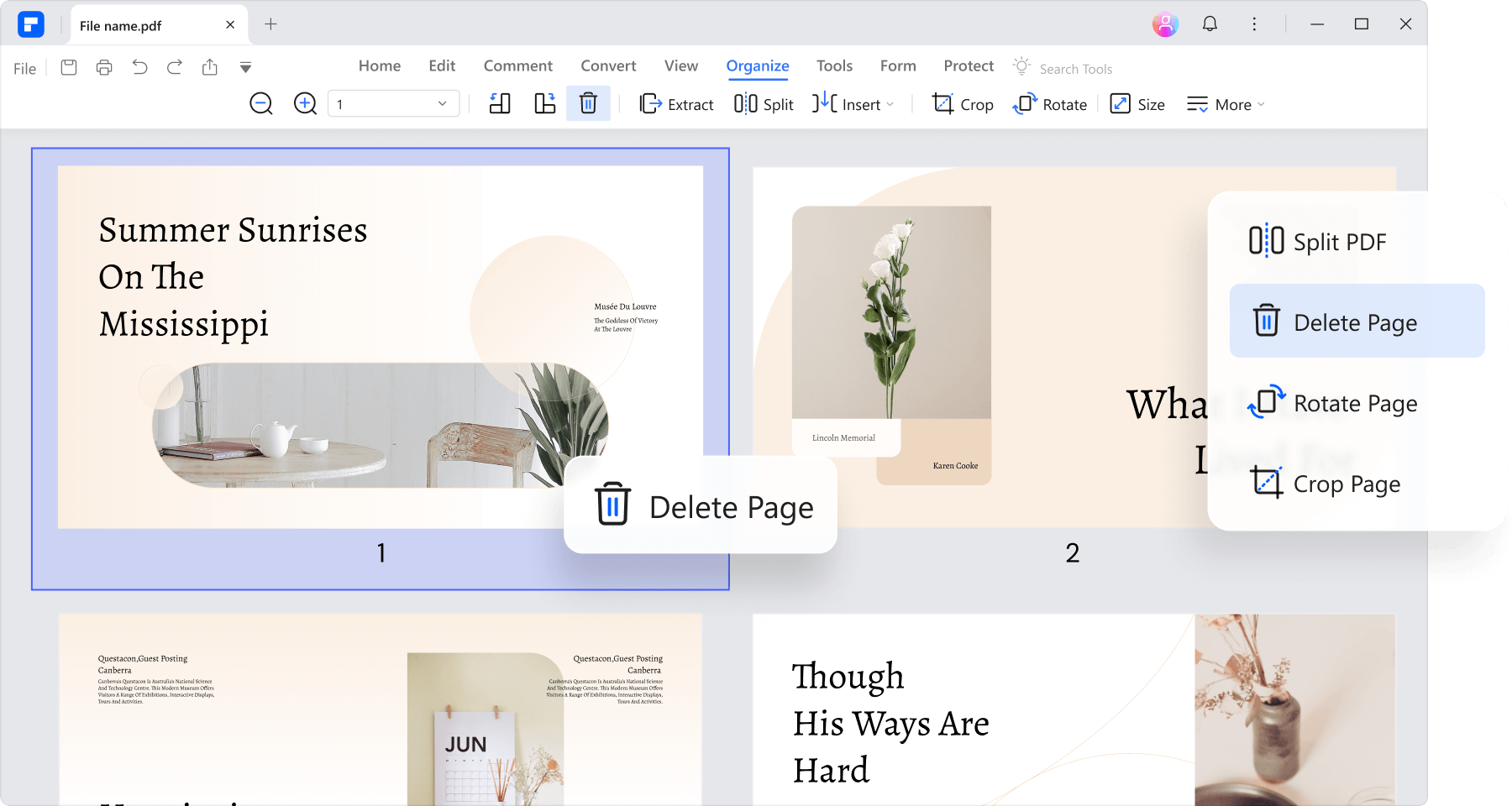This screenshot has width=1512, height=806.
Task: Select the File name.pdf tab
Action: [x=159, y=25]
